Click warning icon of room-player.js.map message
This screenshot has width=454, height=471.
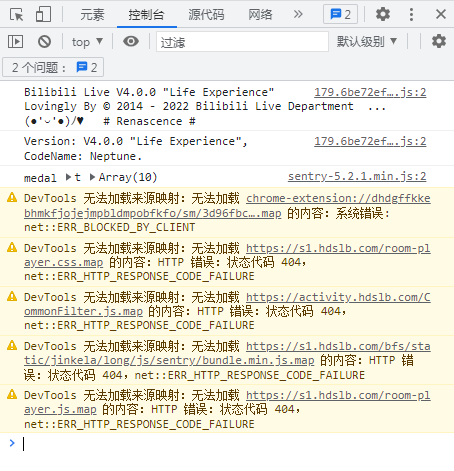[x=12, y=394]
